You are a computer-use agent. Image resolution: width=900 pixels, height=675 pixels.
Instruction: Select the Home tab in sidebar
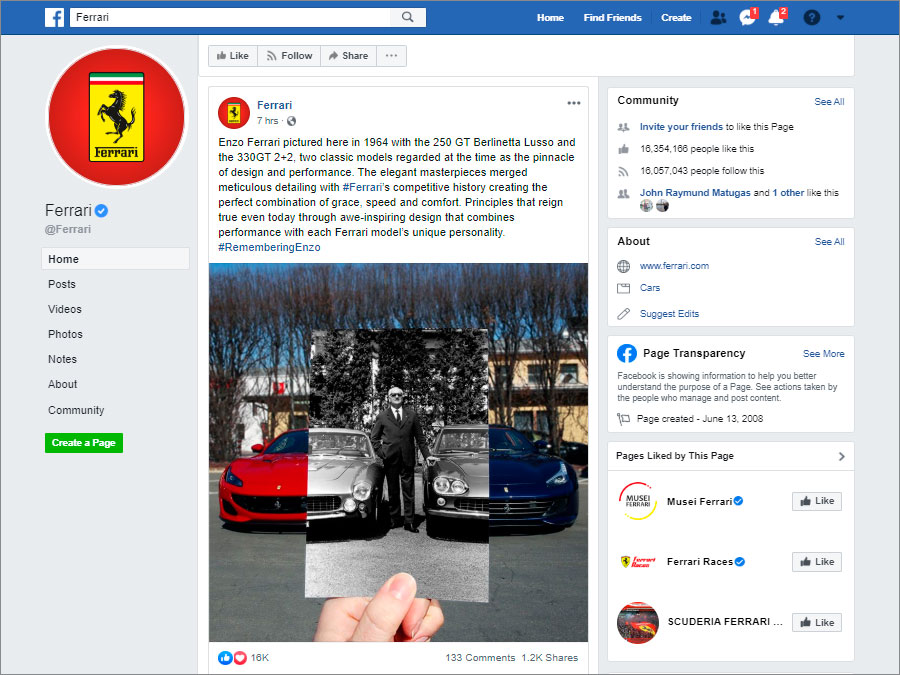click(x=115, y=259)
